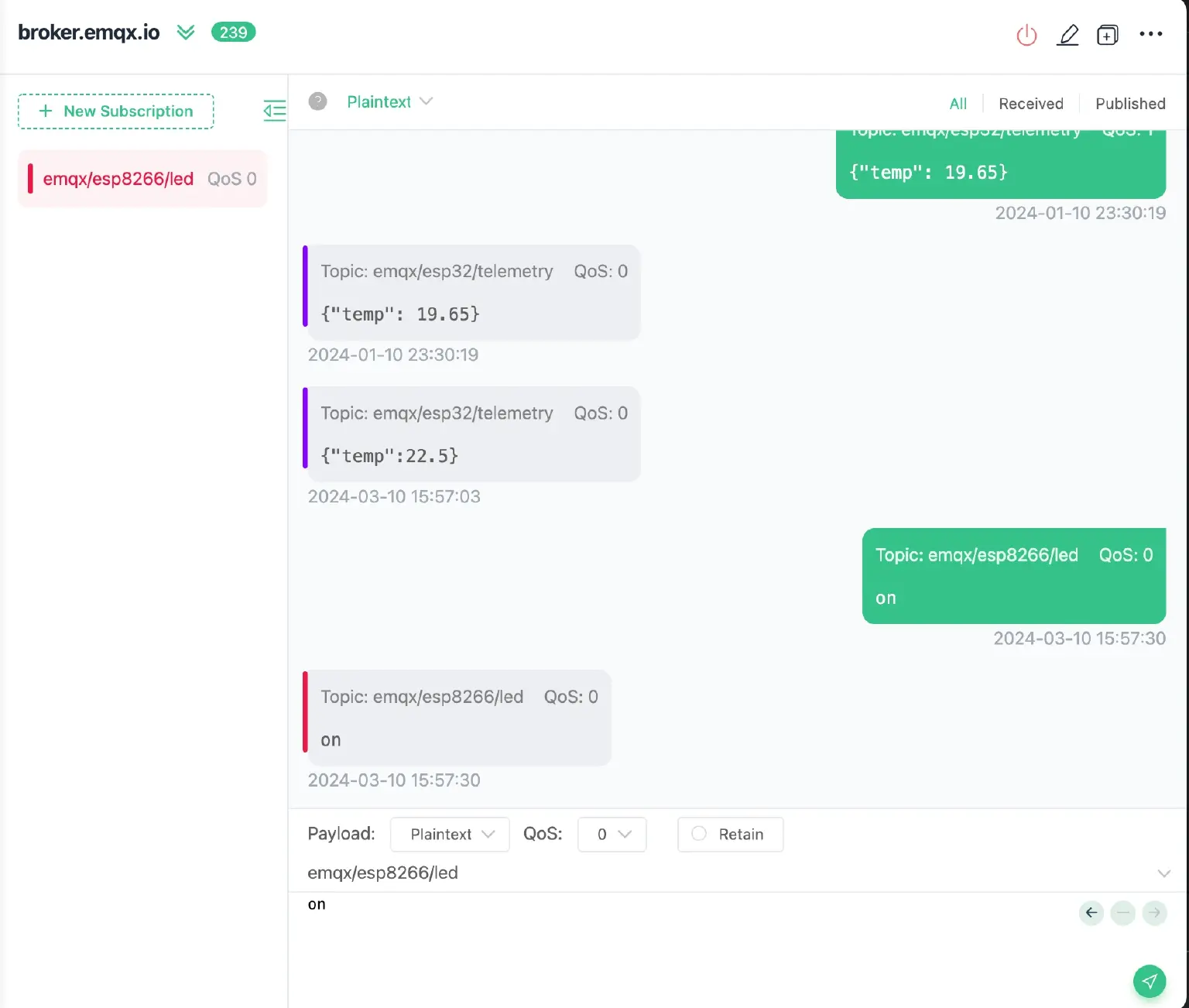Collapse the subscriptions list panel icon

(x=274, y=111)
